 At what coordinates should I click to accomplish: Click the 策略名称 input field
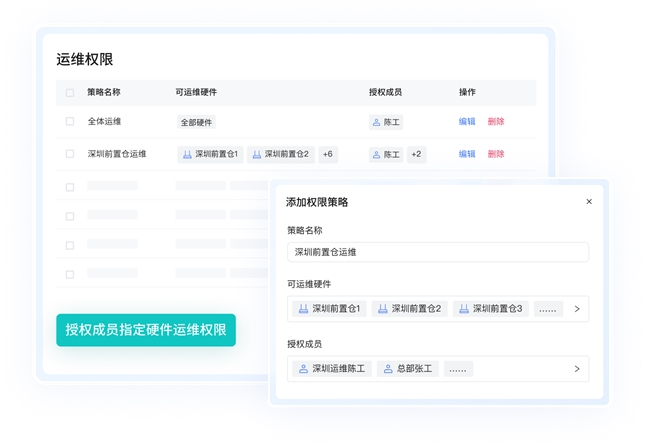(437, 252)
